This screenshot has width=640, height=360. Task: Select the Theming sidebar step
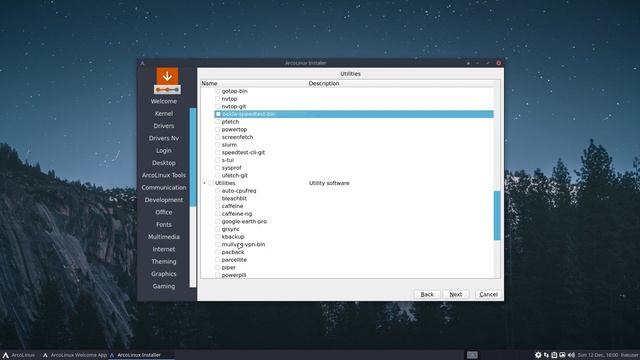click(x=164, y=262)
